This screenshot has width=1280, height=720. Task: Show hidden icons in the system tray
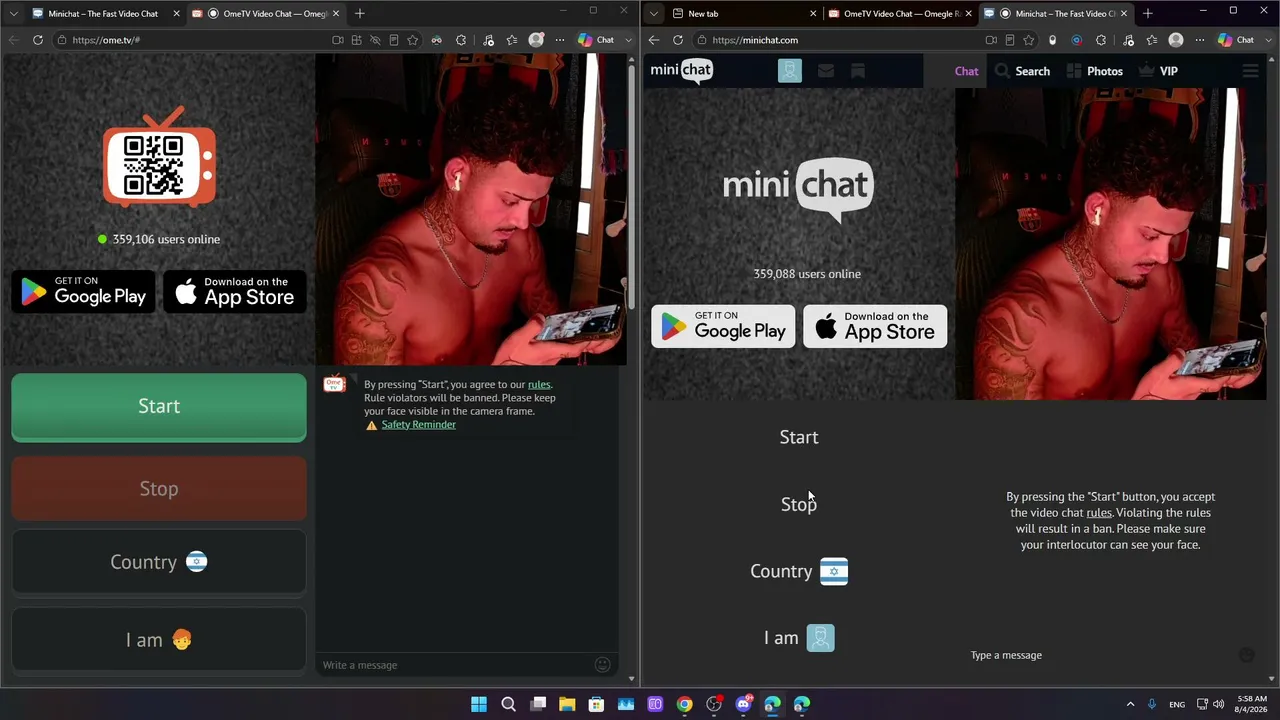coord(1131,704)
